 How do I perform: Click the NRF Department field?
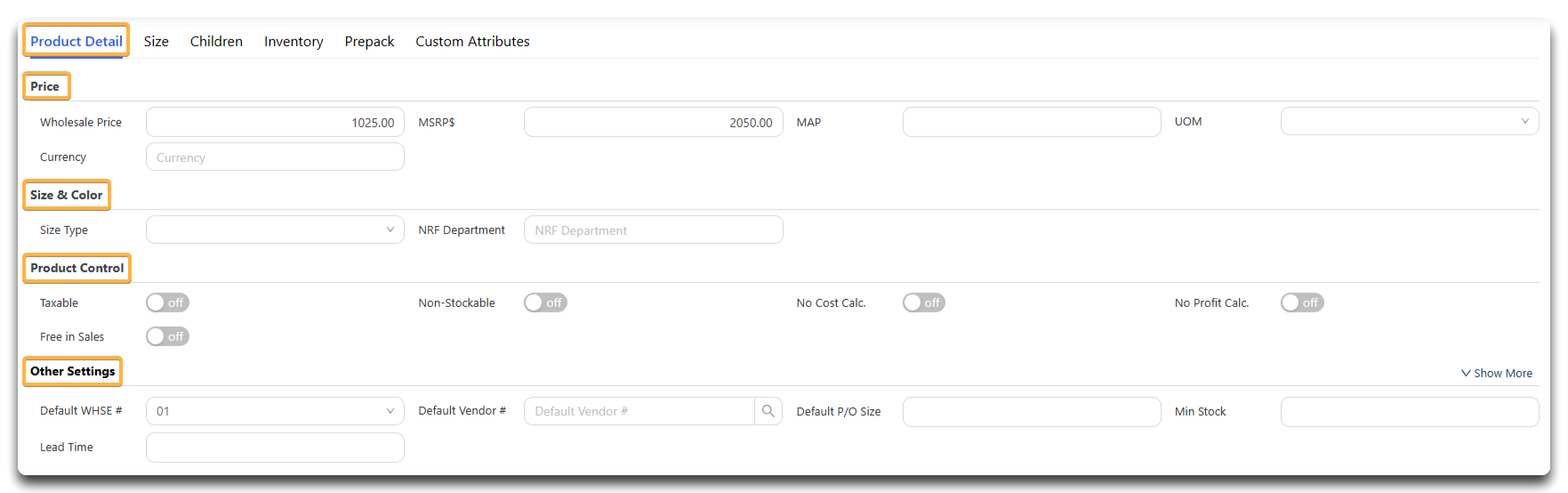tap(654, 230)
